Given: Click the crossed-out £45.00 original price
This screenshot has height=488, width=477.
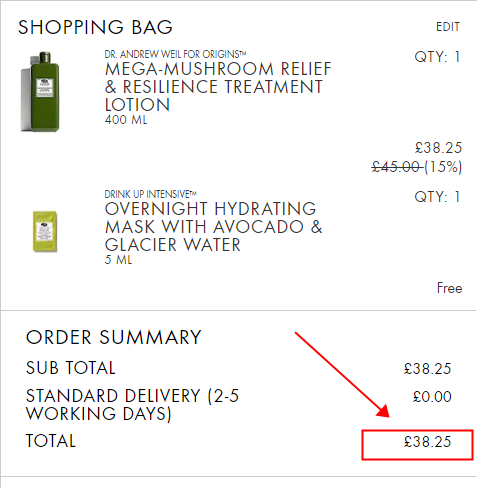Looking at the screenshot, I should [396, 167].
